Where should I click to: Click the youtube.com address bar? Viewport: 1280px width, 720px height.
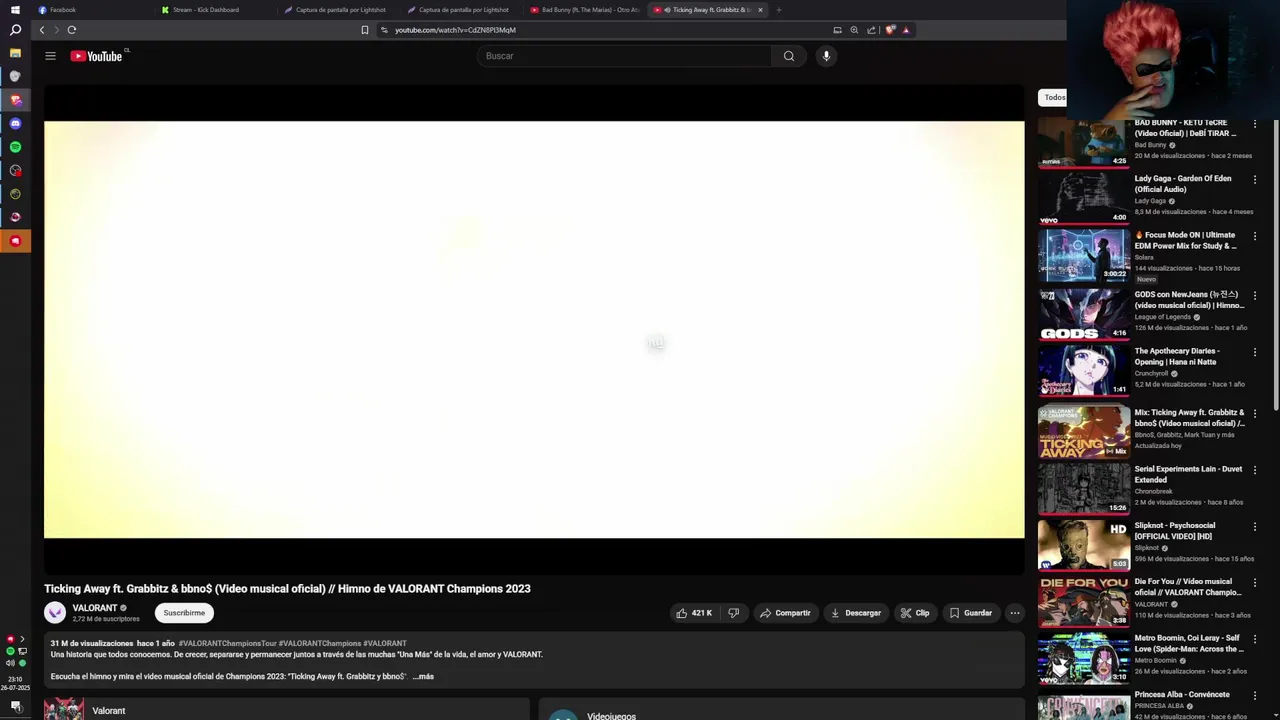[600, 30]
